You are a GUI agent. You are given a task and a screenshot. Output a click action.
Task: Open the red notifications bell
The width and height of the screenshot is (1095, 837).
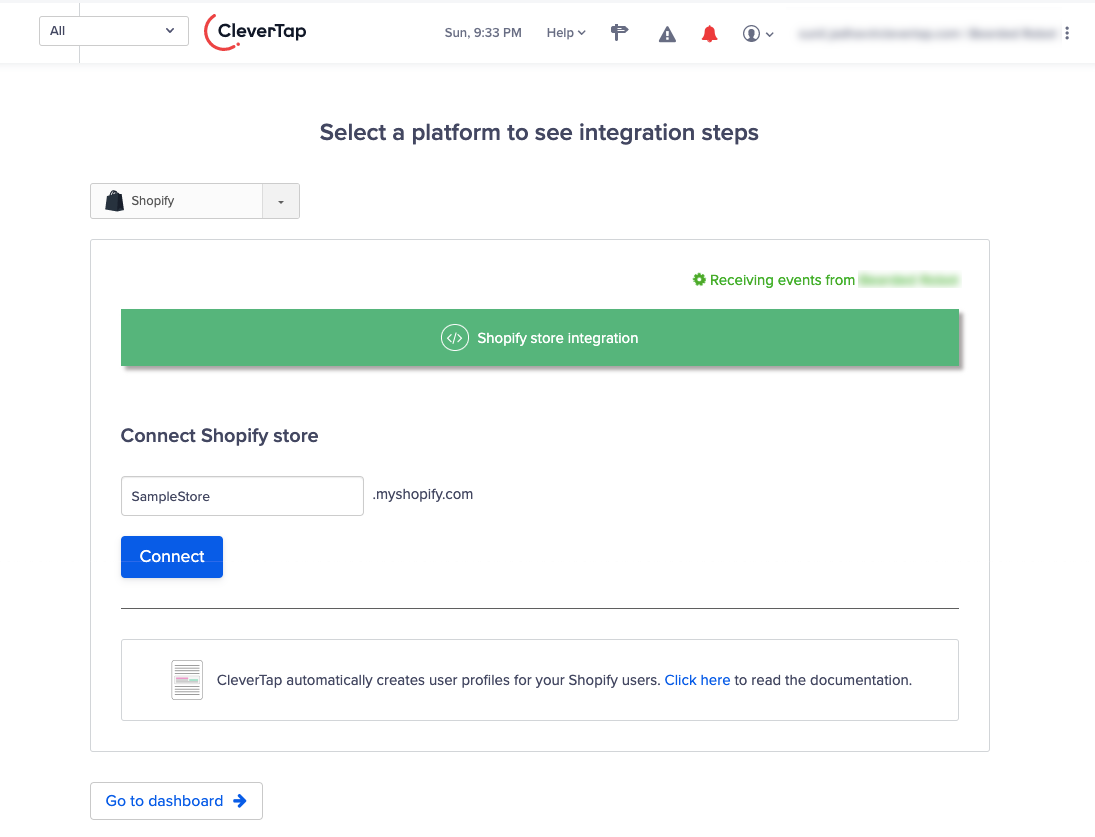click(710, 34)
